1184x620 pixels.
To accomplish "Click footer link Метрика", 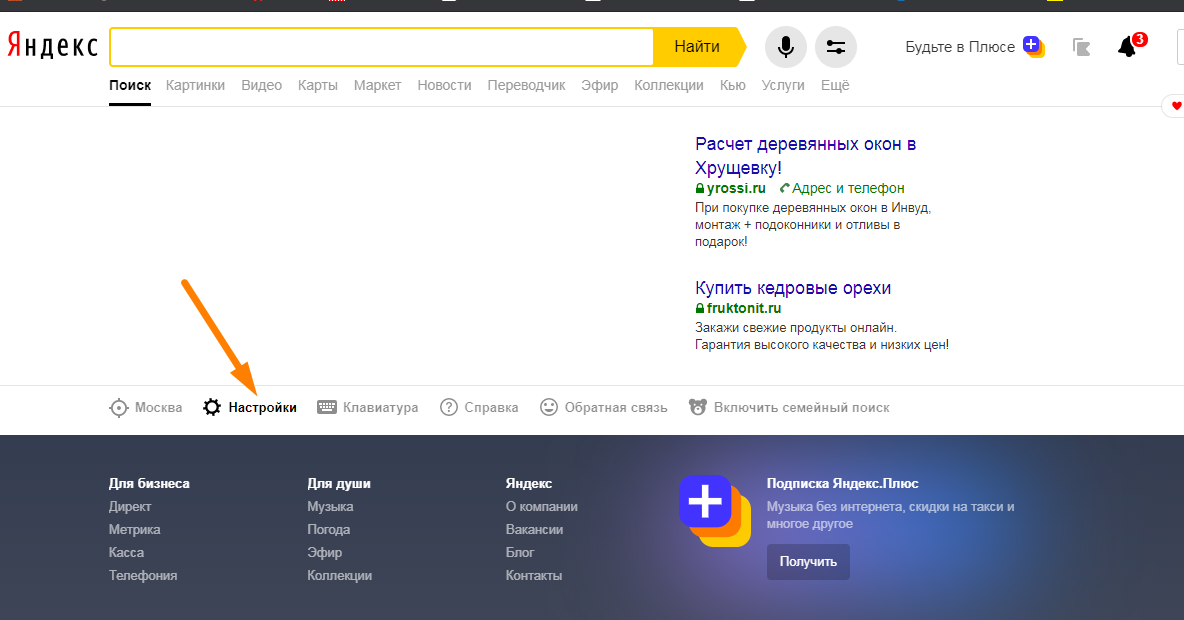I will [x=134, y=529].
